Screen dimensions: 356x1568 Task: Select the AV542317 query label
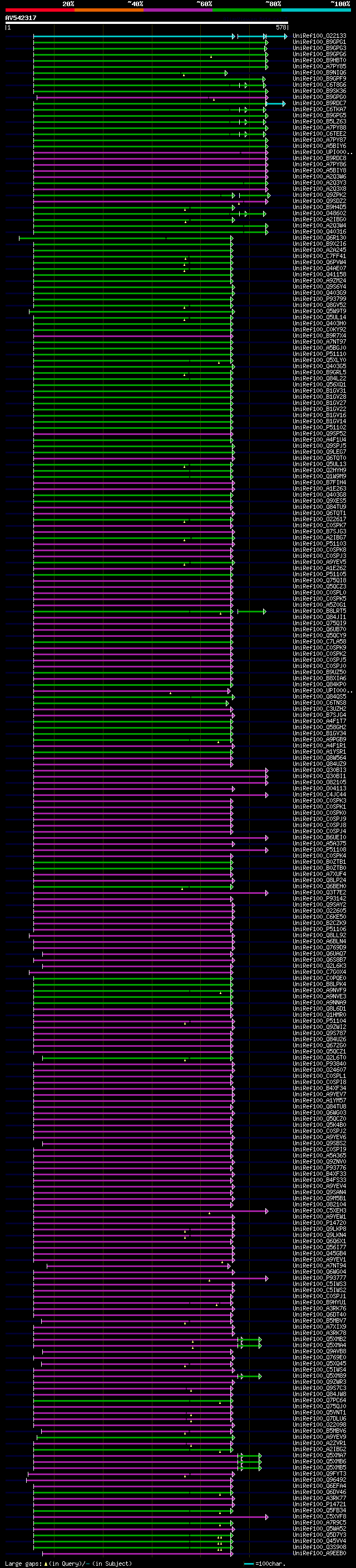point(21,18)
